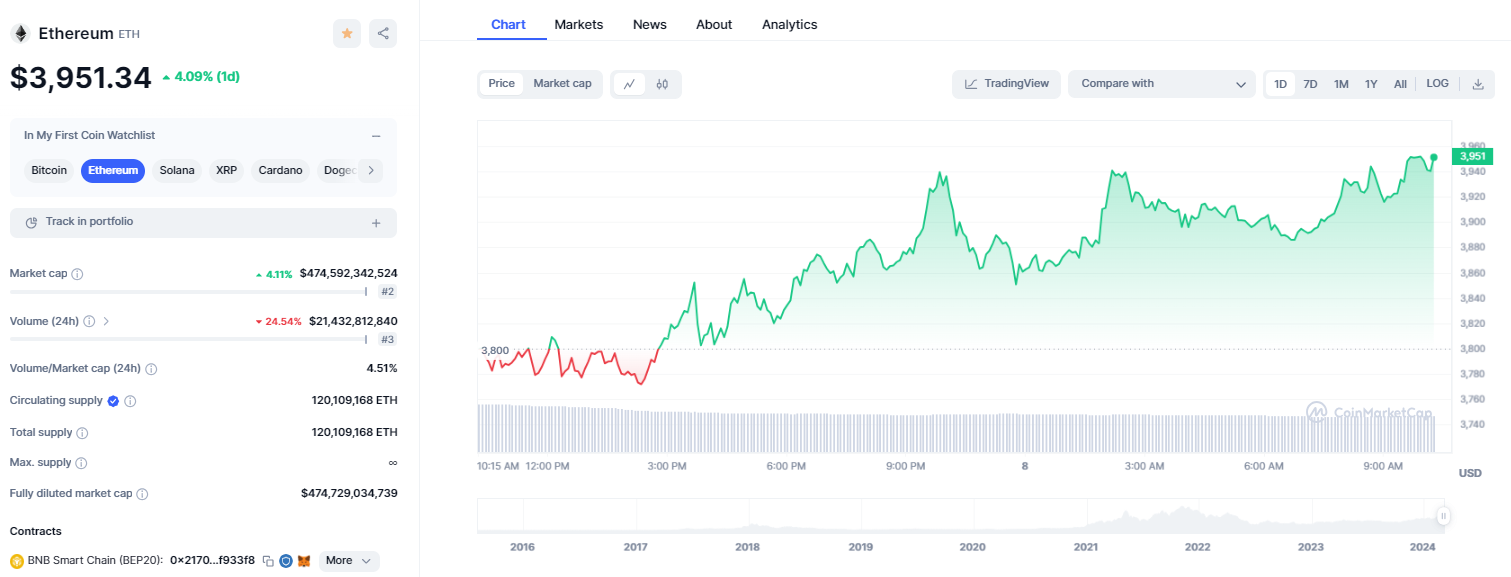Viewport: 1511px width, 577px height.
Task: Click the #2 market cap rank badge
Action: coord(387,292)
